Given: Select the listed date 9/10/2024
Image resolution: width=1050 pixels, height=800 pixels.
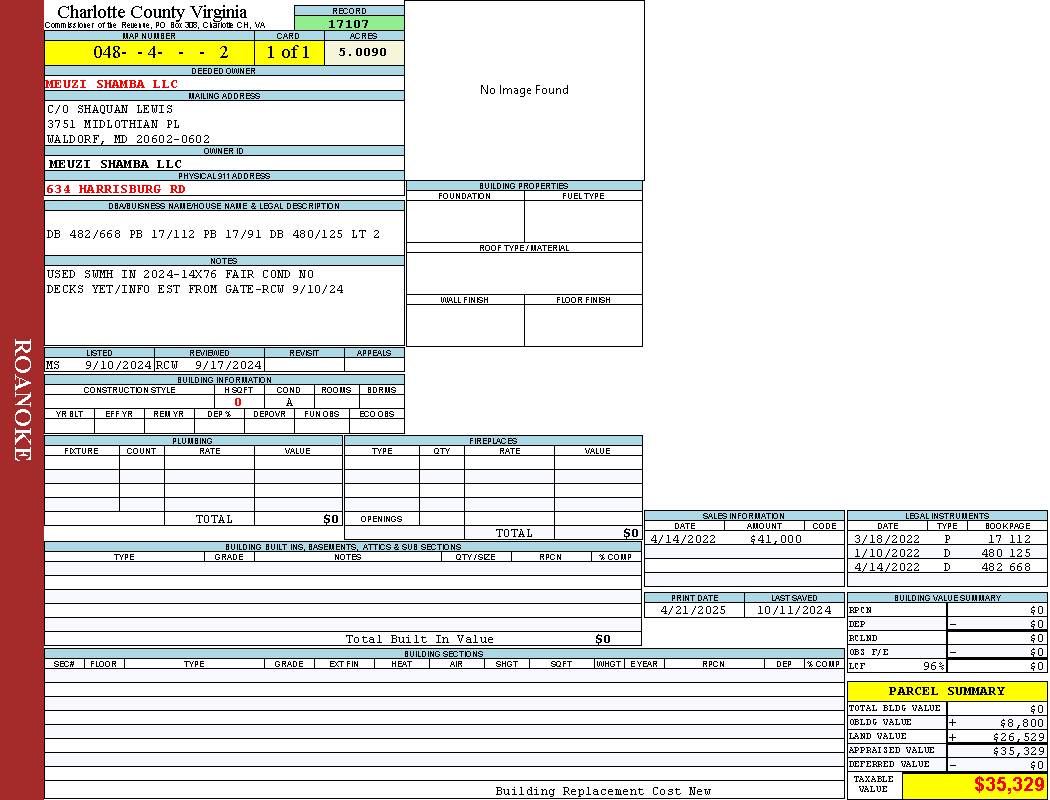Looking at the screenshot, I should [117, 365].
